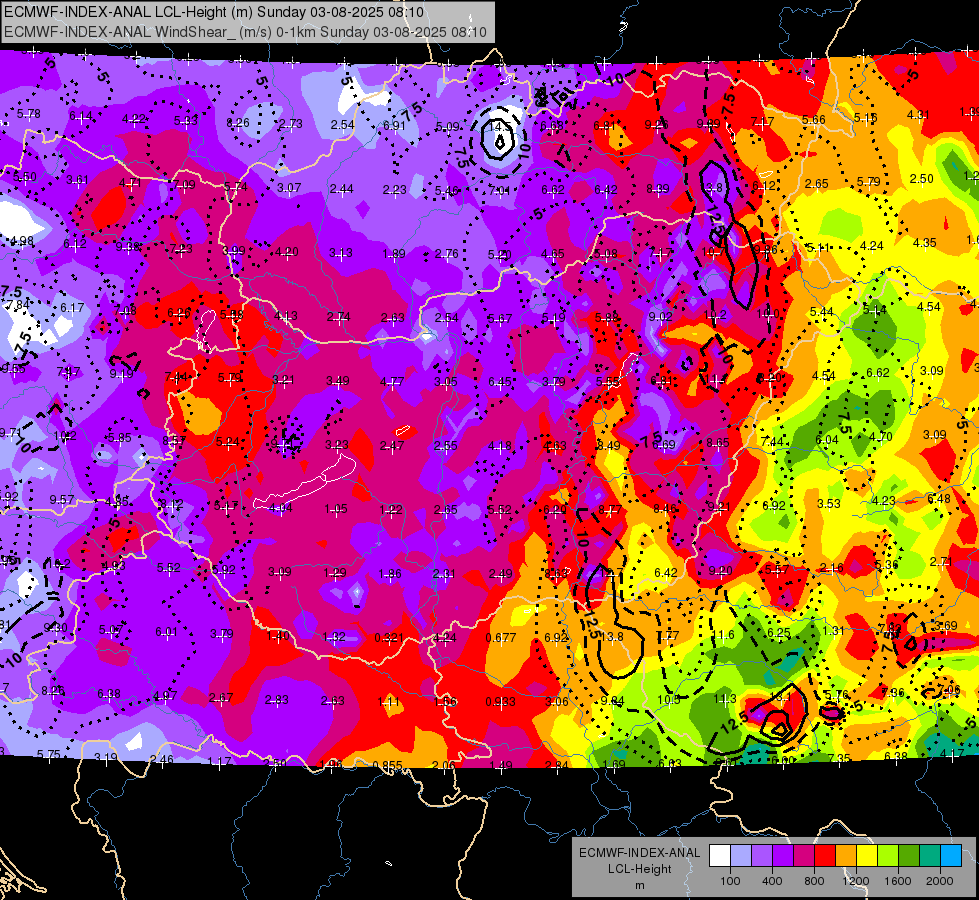Click the WindShear 0-1km title line

click(245, 32)
